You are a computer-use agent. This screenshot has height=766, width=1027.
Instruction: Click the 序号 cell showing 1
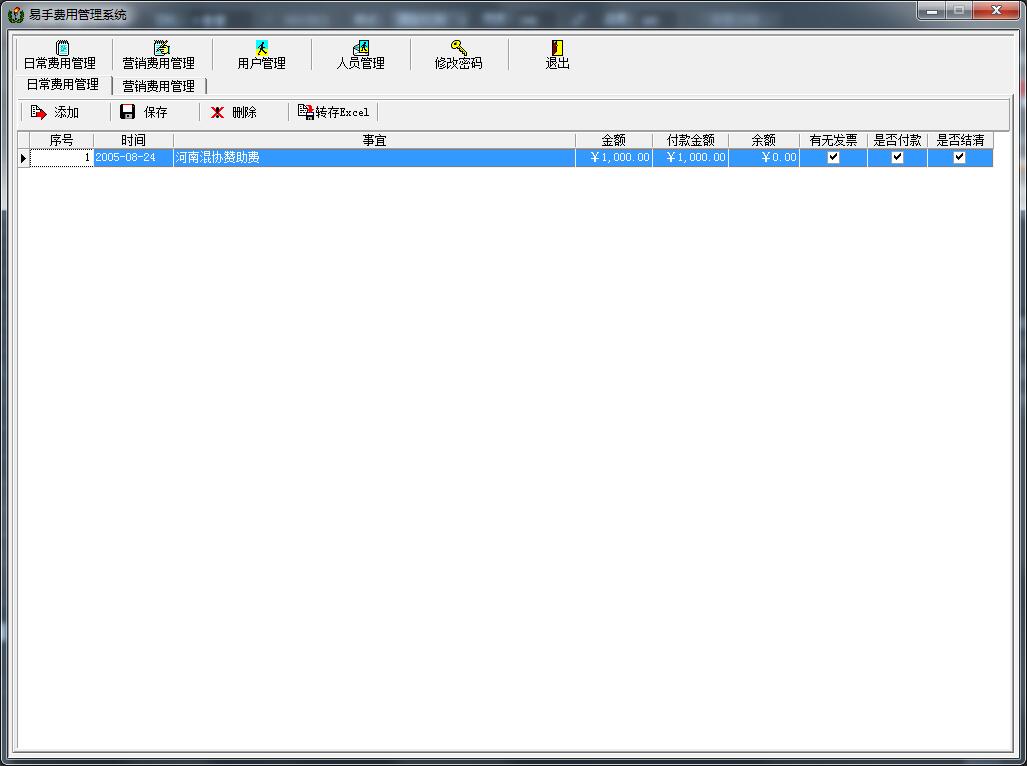point(62,158)
